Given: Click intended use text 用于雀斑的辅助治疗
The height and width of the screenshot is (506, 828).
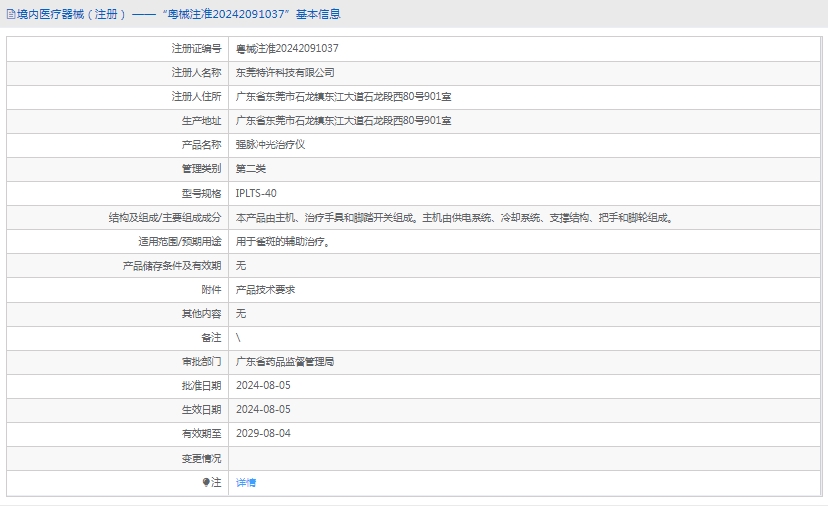Looking at the screenshot, I should 282,241.
